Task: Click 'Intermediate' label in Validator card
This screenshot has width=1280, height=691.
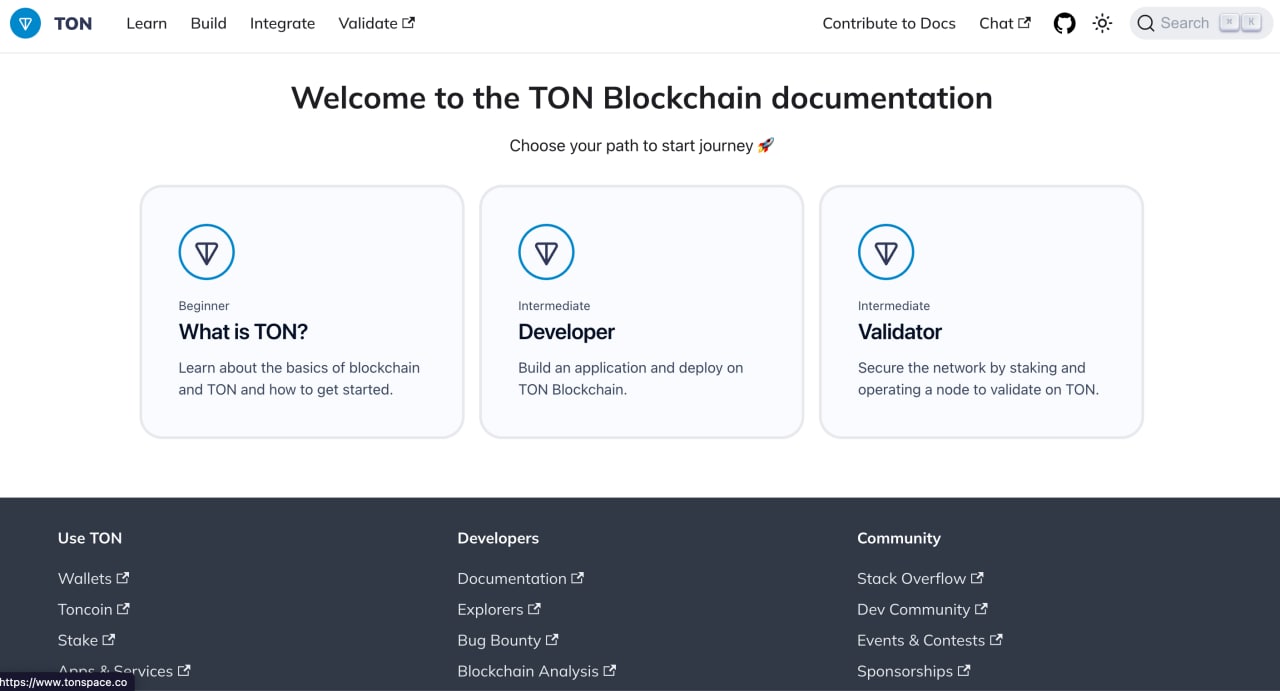Action: pyautogui.click(x=894, y=306)
